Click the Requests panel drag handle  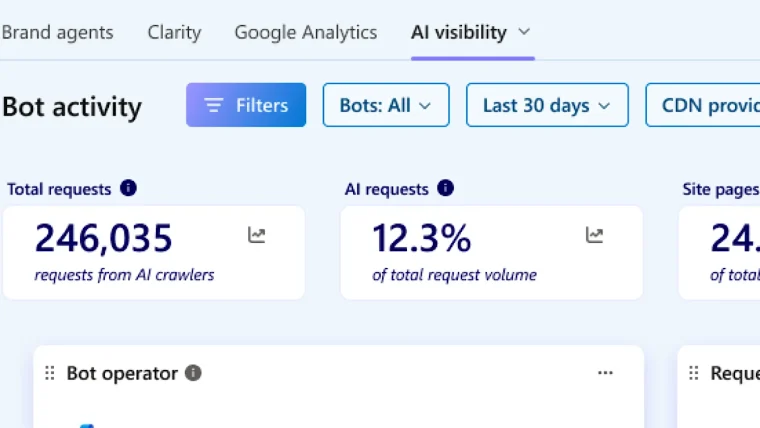(694, 373)
